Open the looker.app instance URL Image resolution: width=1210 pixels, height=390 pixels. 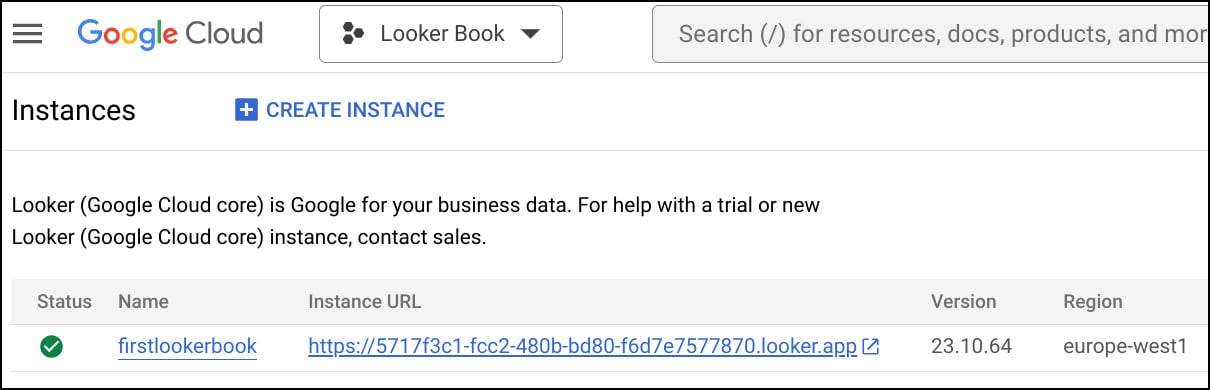[x=583, y=347]
